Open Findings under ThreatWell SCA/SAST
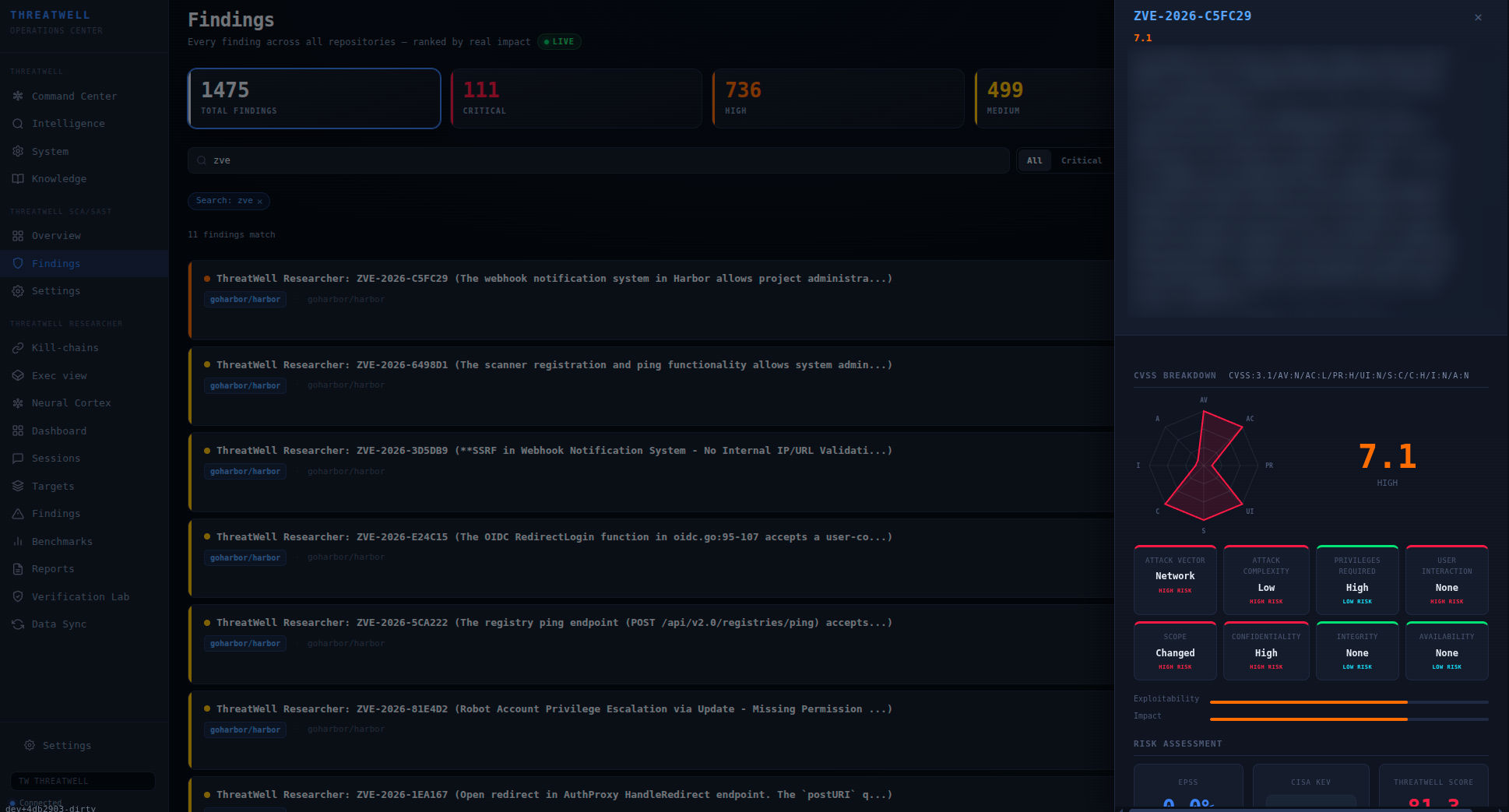The width and height of the screenshot is (1509, 812). (x=84, y=263)
